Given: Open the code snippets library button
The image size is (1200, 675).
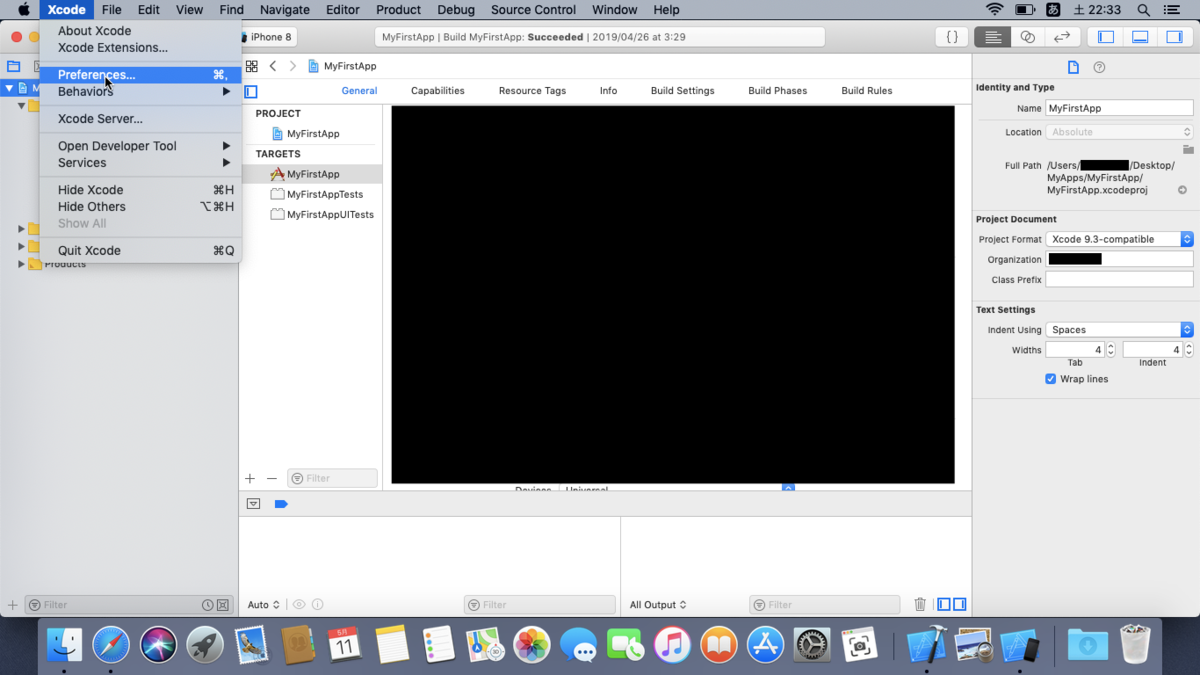Looking at the screenshot, I should 952,37.
